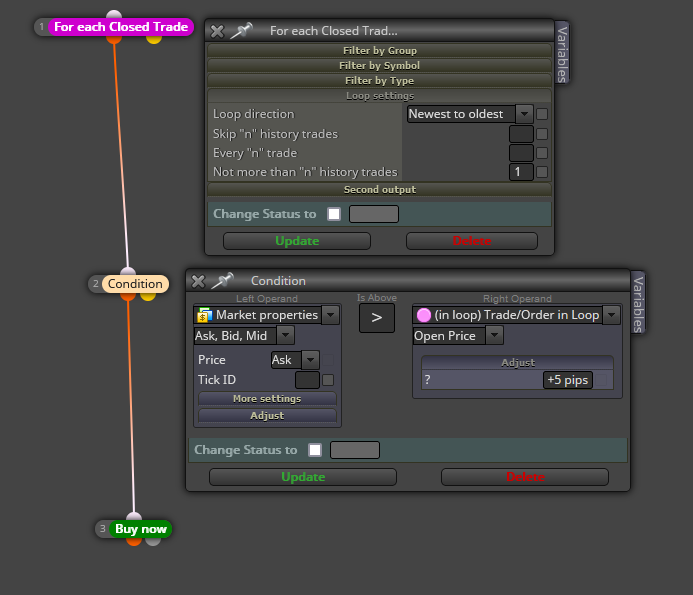Click Delete in For each Closed Trade panel
Viewport: 693px width, 595px height.
click(x=472, y=241)
